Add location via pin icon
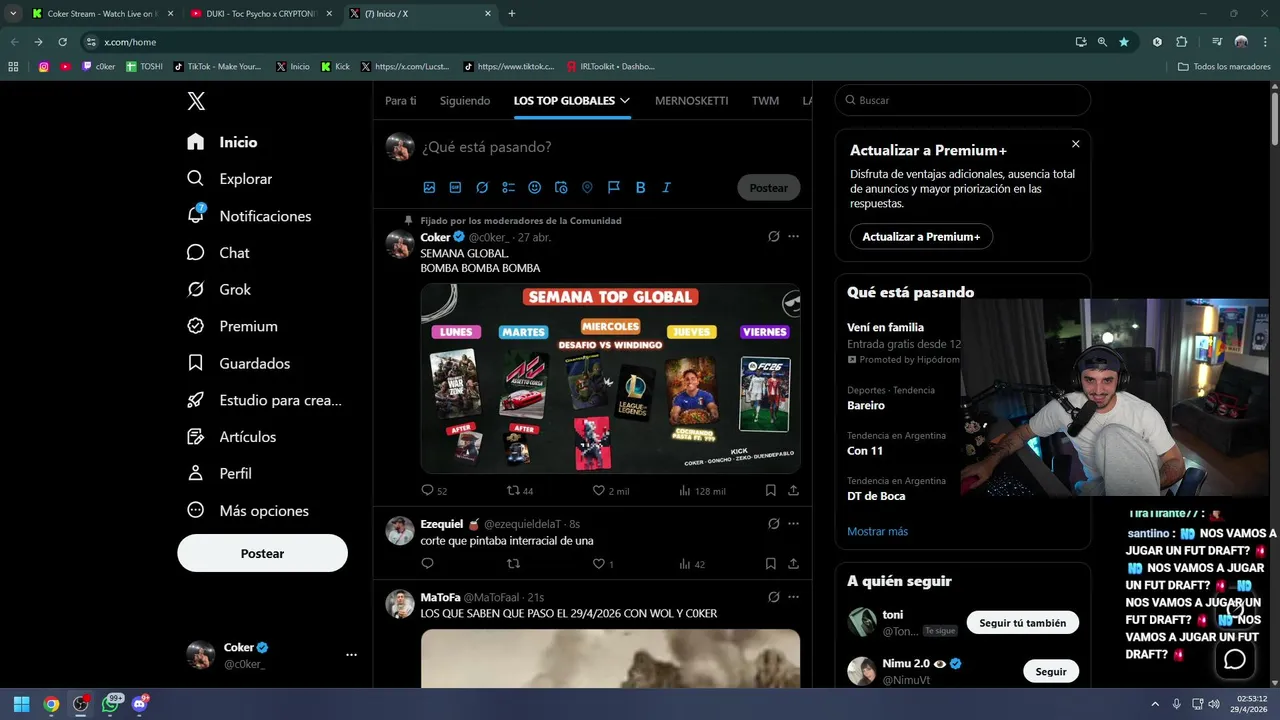Image resolution: width=1280 pixels, height=720 pixels. [x=587, y=187]
